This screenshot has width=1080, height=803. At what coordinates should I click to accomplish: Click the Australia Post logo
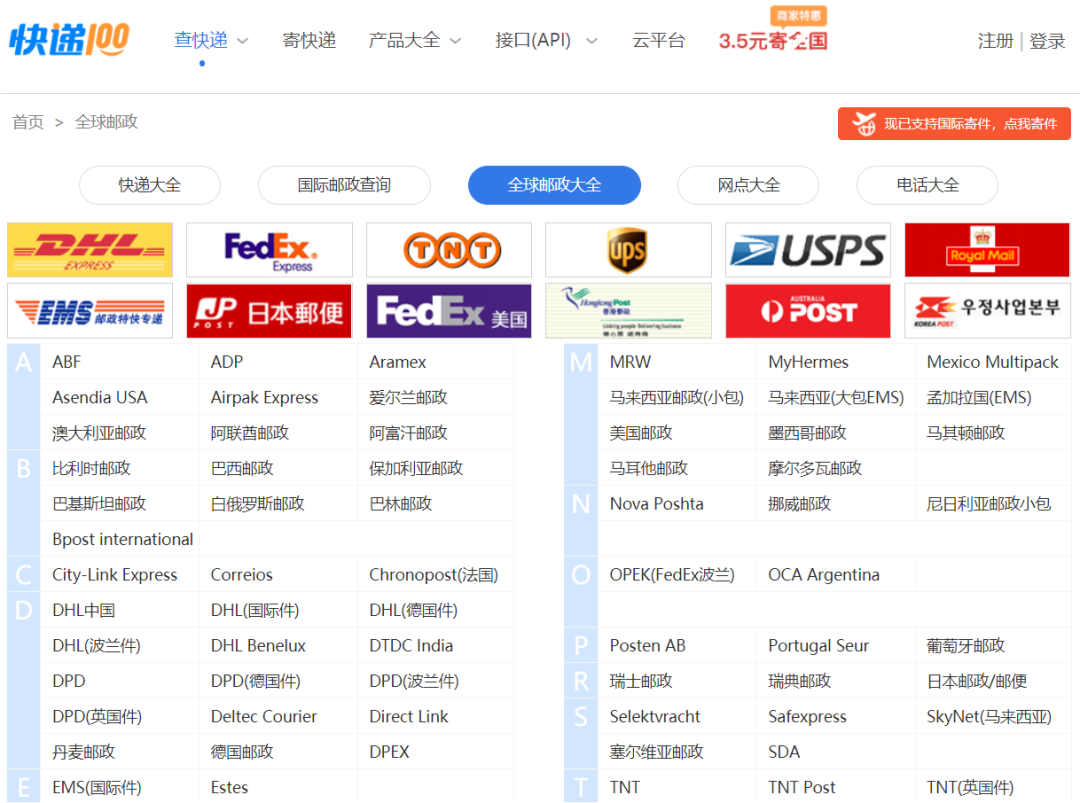(807, 311)
